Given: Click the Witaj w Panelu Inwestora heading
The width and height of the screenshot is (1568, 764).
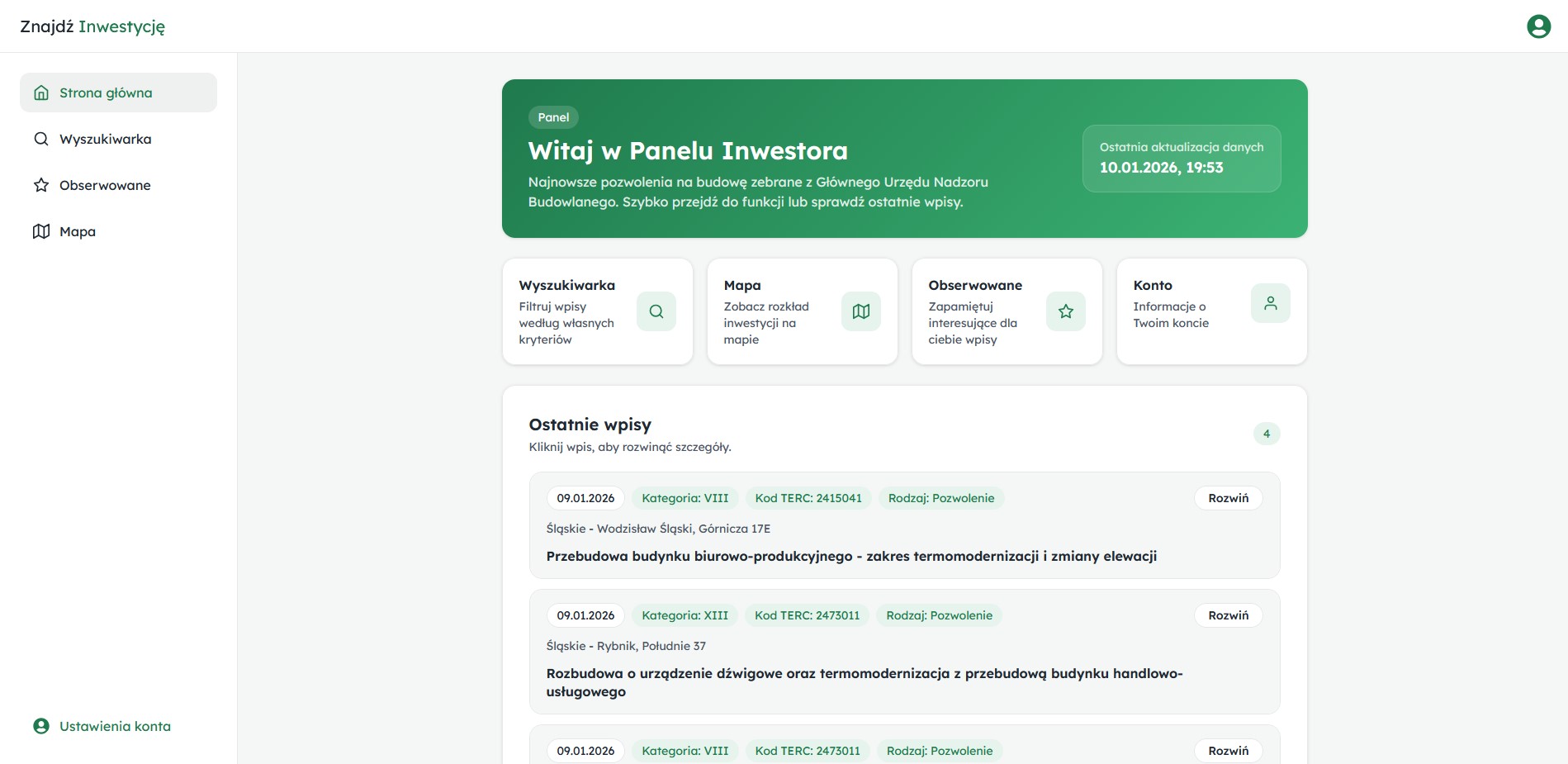Looking at the screenshot, I should (x=688, y=151).
